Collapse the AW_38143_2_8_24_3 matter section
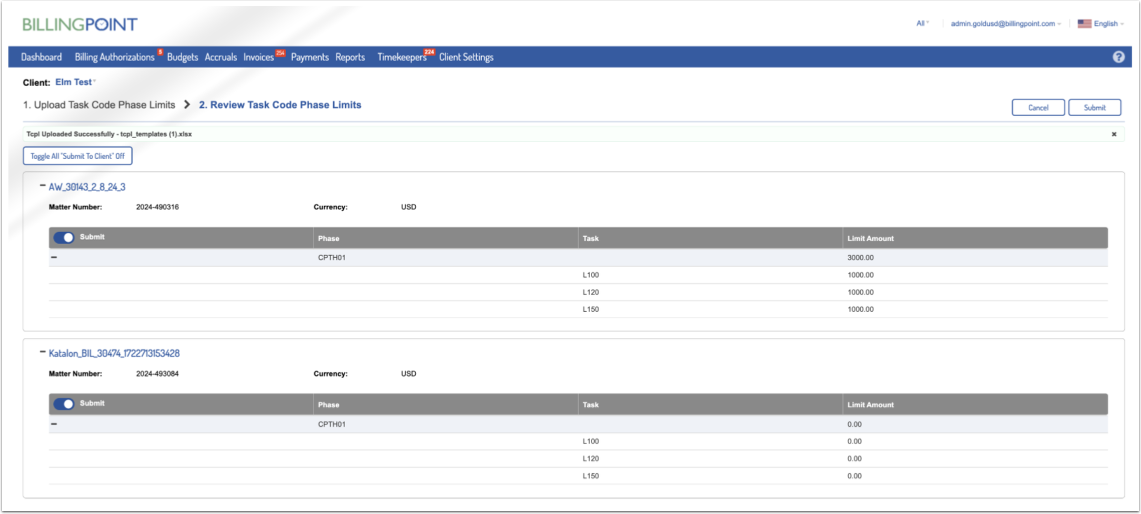This screenshot has width=1141, height=514. pos(43,186)
